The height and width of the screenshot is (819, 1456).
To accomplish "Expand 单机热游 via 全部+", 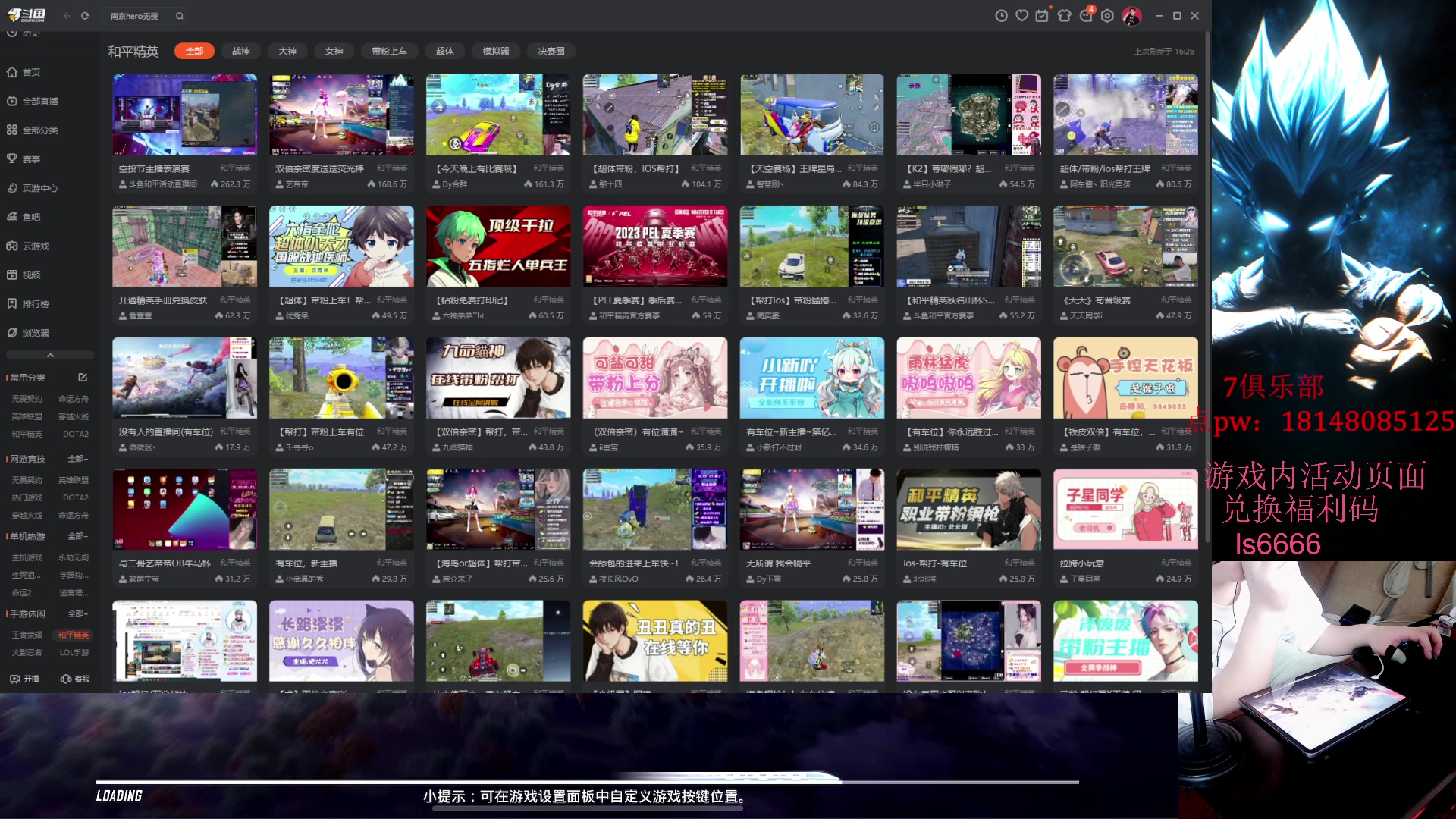I will click(x=78, y=536).
